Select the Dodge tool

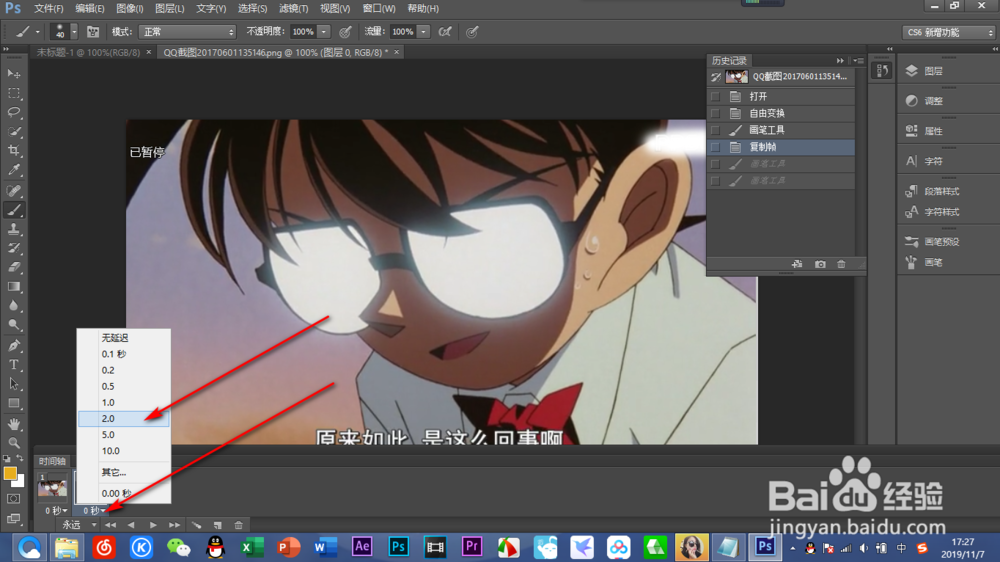pos(14,325)
